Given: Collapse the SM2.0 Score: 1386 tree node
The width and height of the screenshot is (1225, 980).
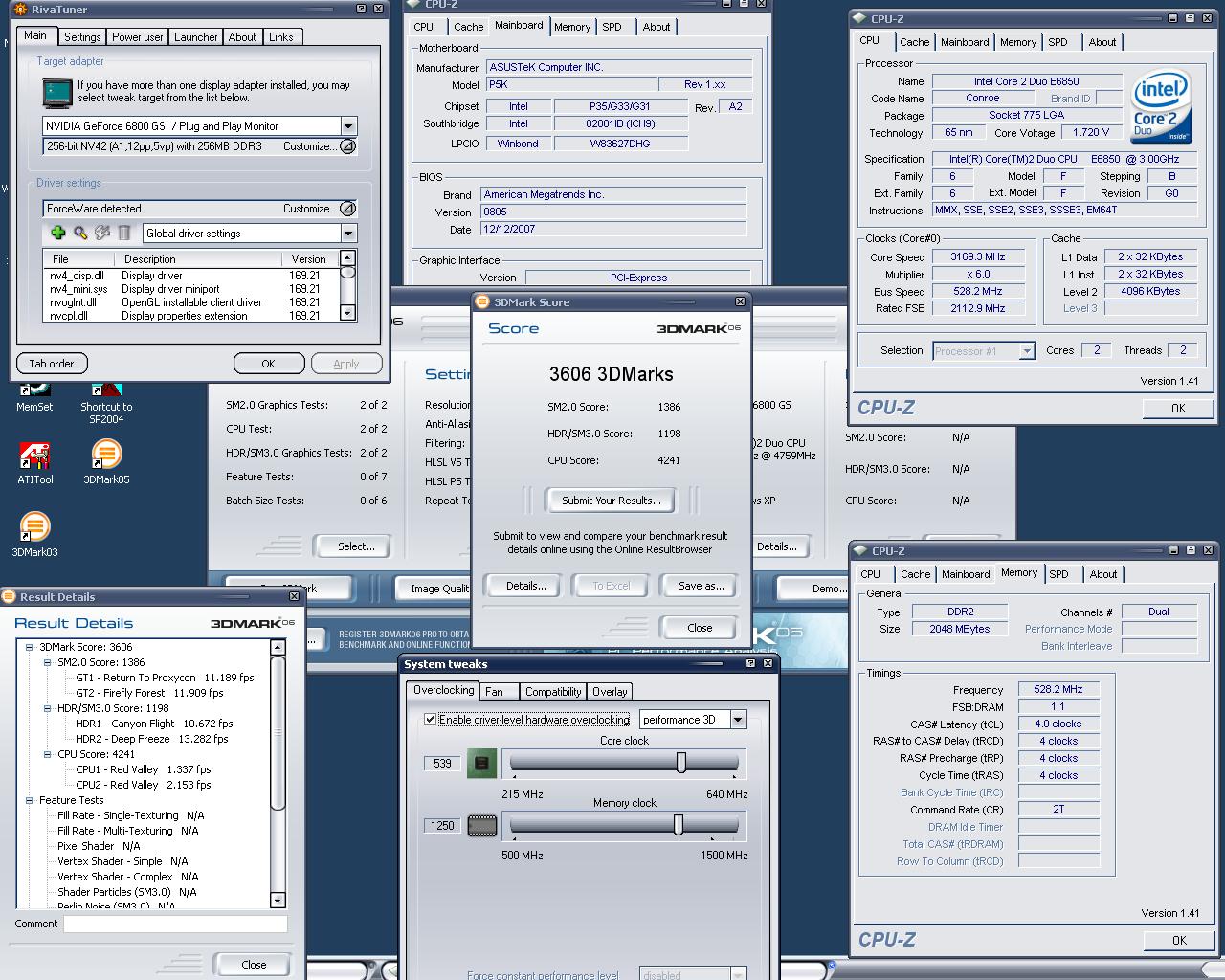Looking at the screenshot, I should click(48, 662).
